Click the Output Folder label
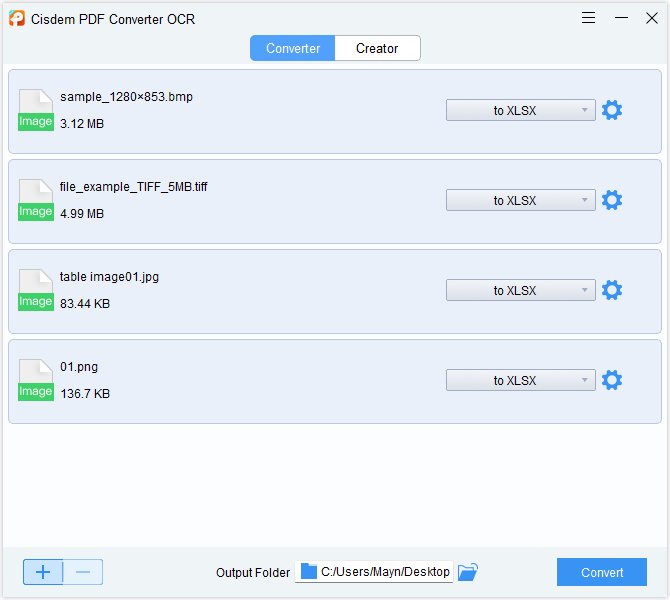 253,573
